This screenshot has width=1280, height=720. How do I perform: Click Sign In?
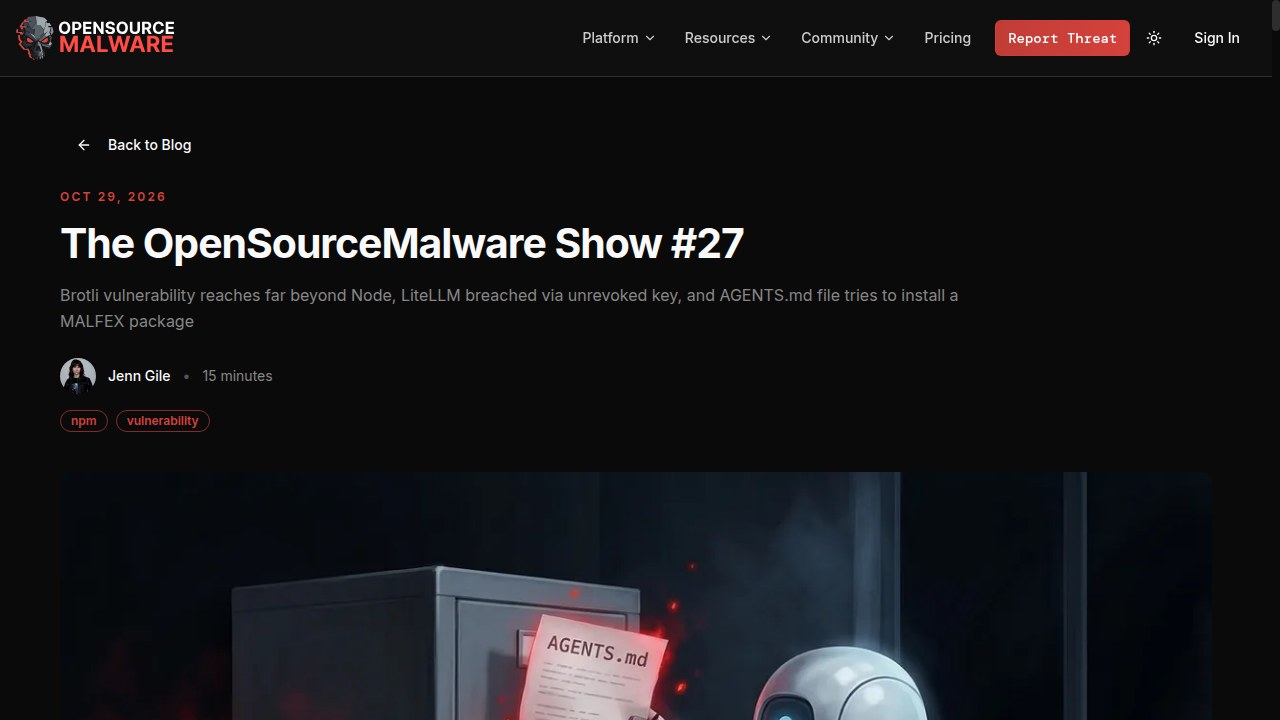coord(1216,38)
